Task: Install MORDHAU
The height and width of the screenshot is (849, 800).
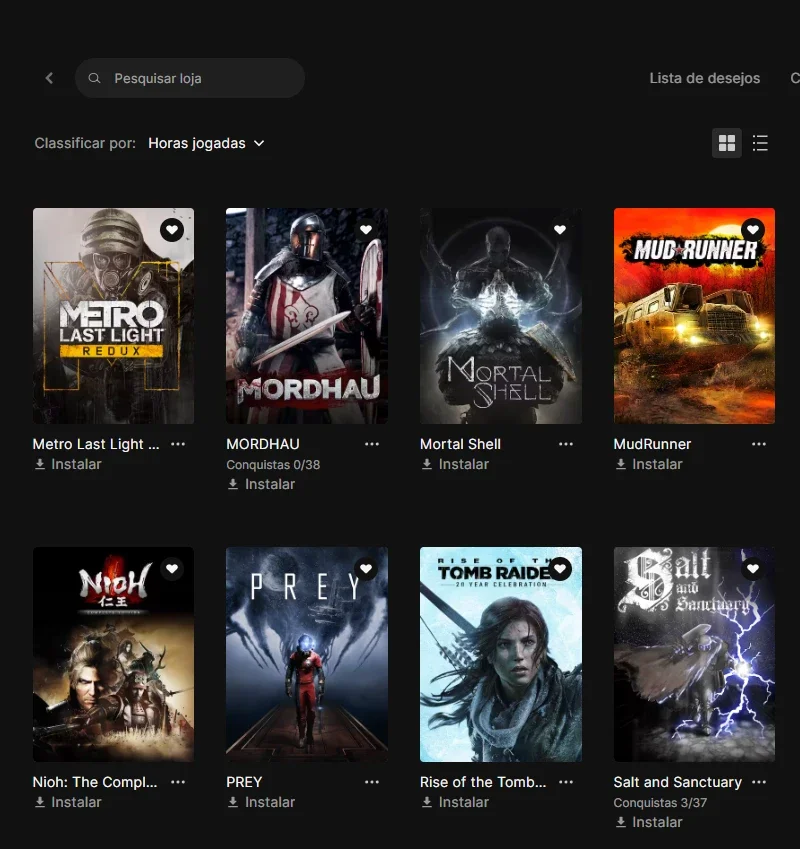Action: [261, 484]
